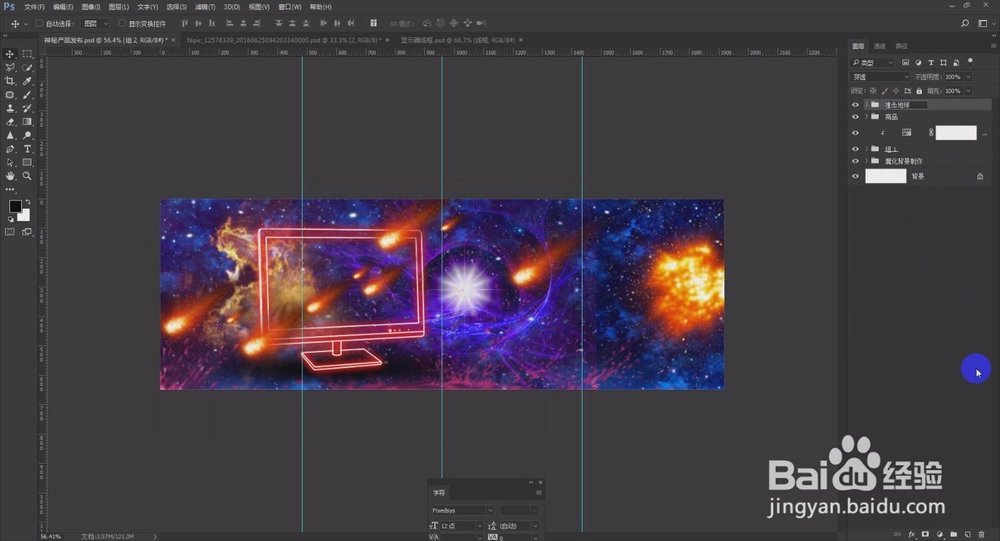Select the Hand tool
This screenshot has height=541, width=1000.
click(x=10, y=176)
